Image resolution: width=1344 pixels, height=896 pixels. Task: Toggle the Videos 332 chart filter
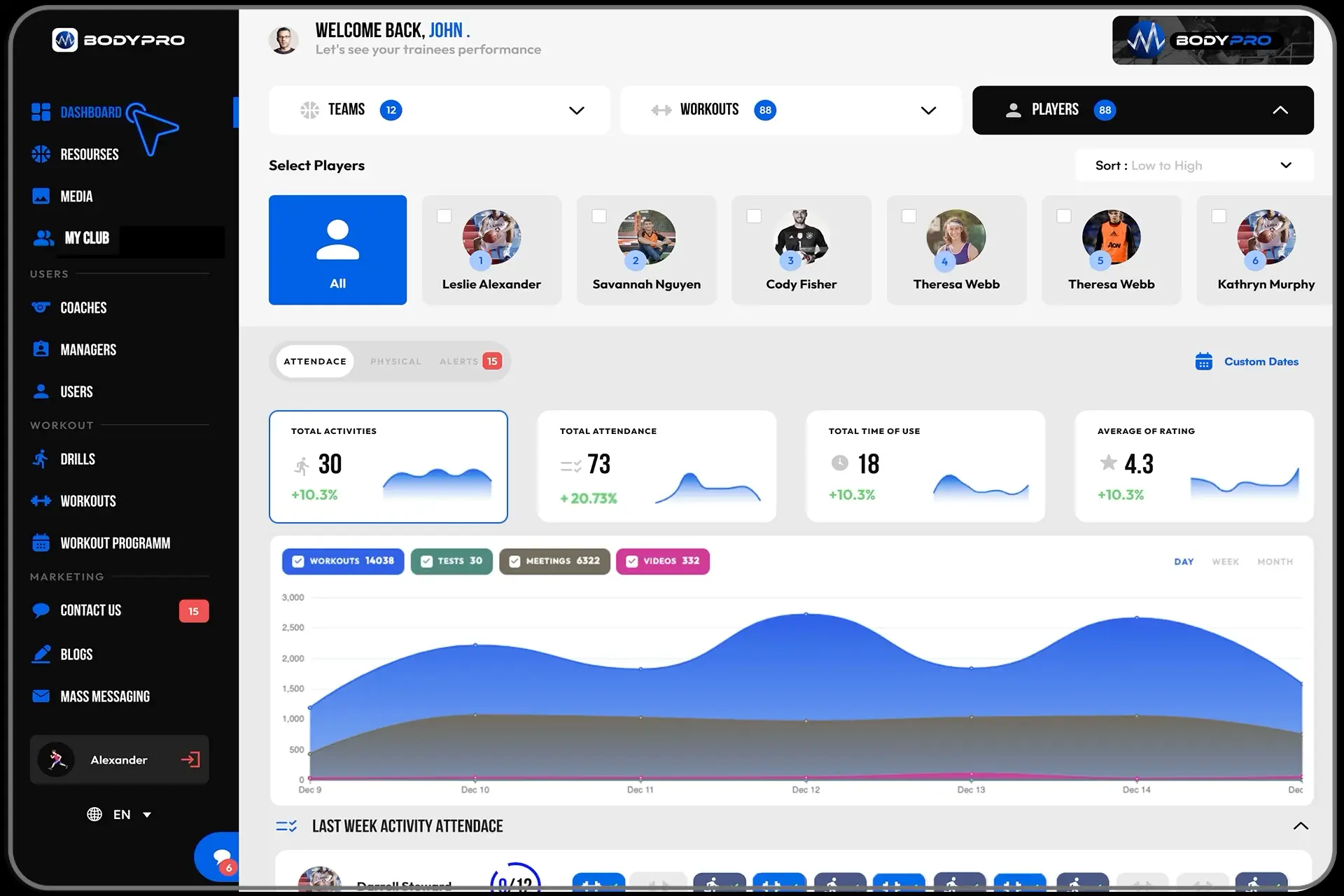coord(632,561)
